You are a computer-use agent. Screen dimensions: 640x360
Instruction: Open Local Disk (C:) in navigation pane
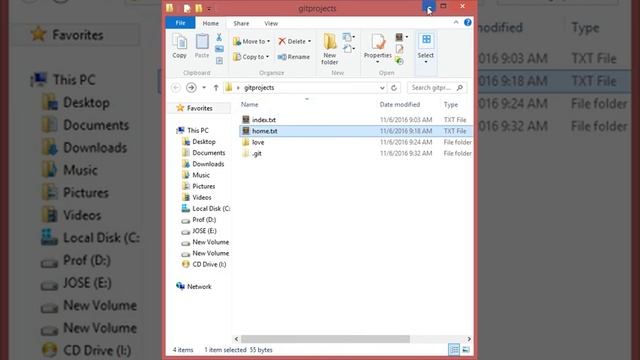pos(211,208)
